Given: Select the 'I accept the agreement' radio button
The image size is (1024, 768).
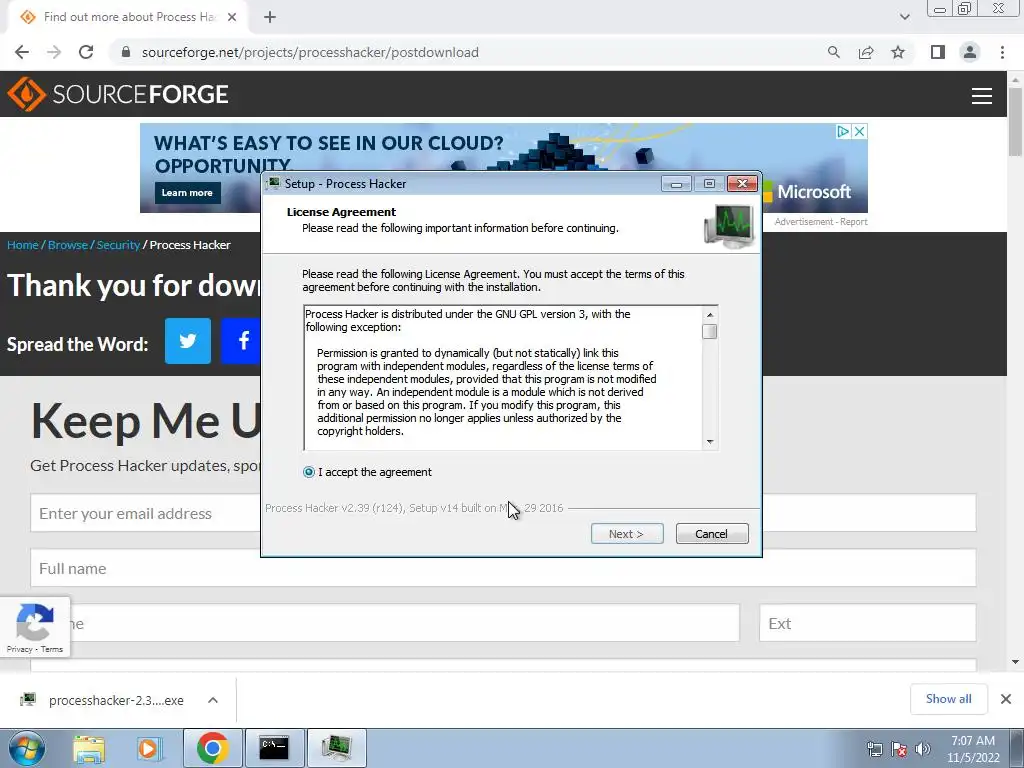Looking at the screenshot, I should 309,472.
